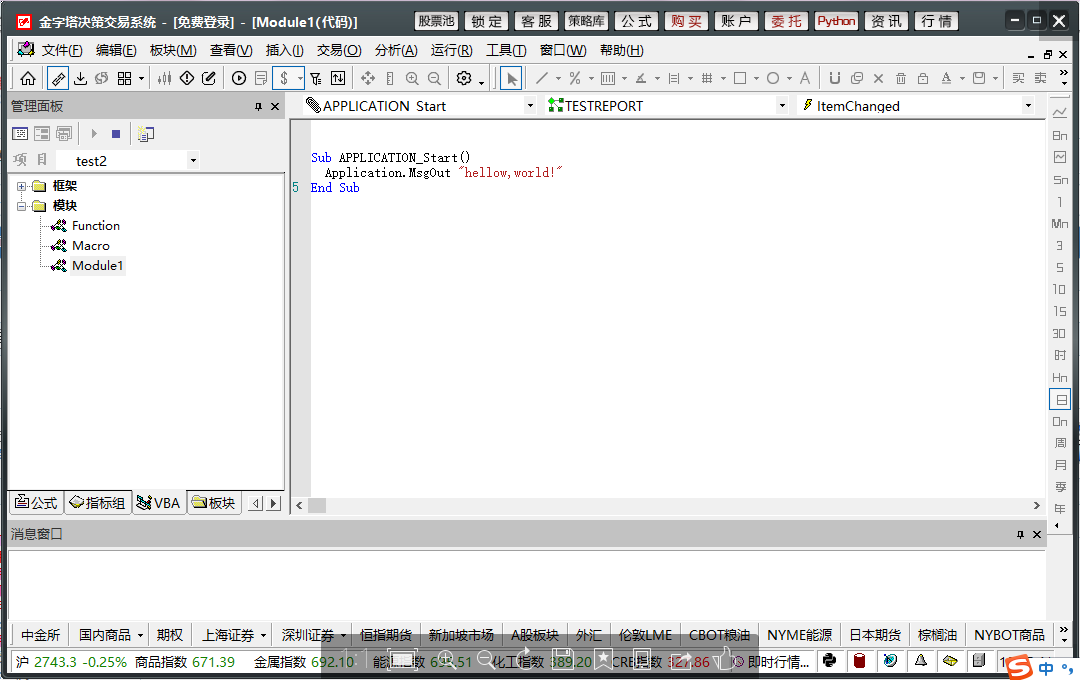Toggle the arrow pointer selection tool

click(x=511, y=78)
